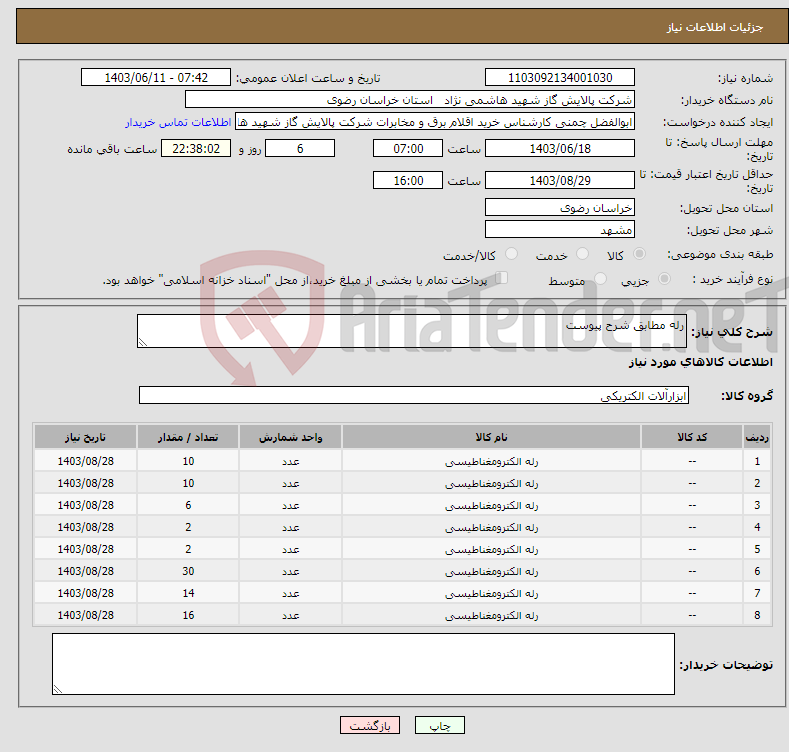Toggle the اسناد خزانه اسلامی payment checkbox
The width and height of the screenshot is (789, 752).
tap(502, 278)
